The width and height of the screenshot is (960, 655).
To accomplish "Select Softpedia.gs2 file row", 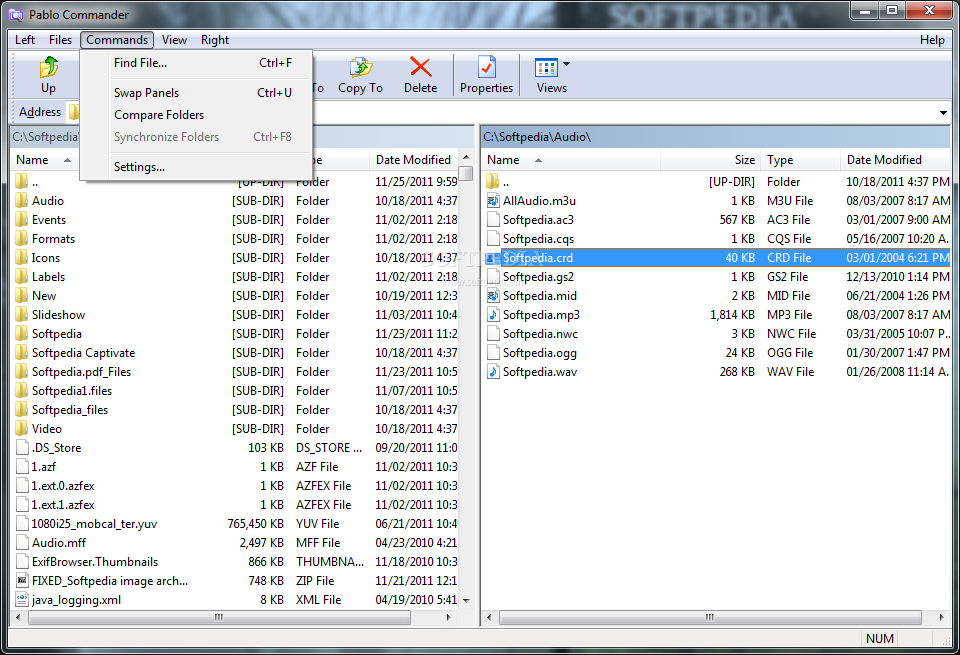I will pos(718,277).
